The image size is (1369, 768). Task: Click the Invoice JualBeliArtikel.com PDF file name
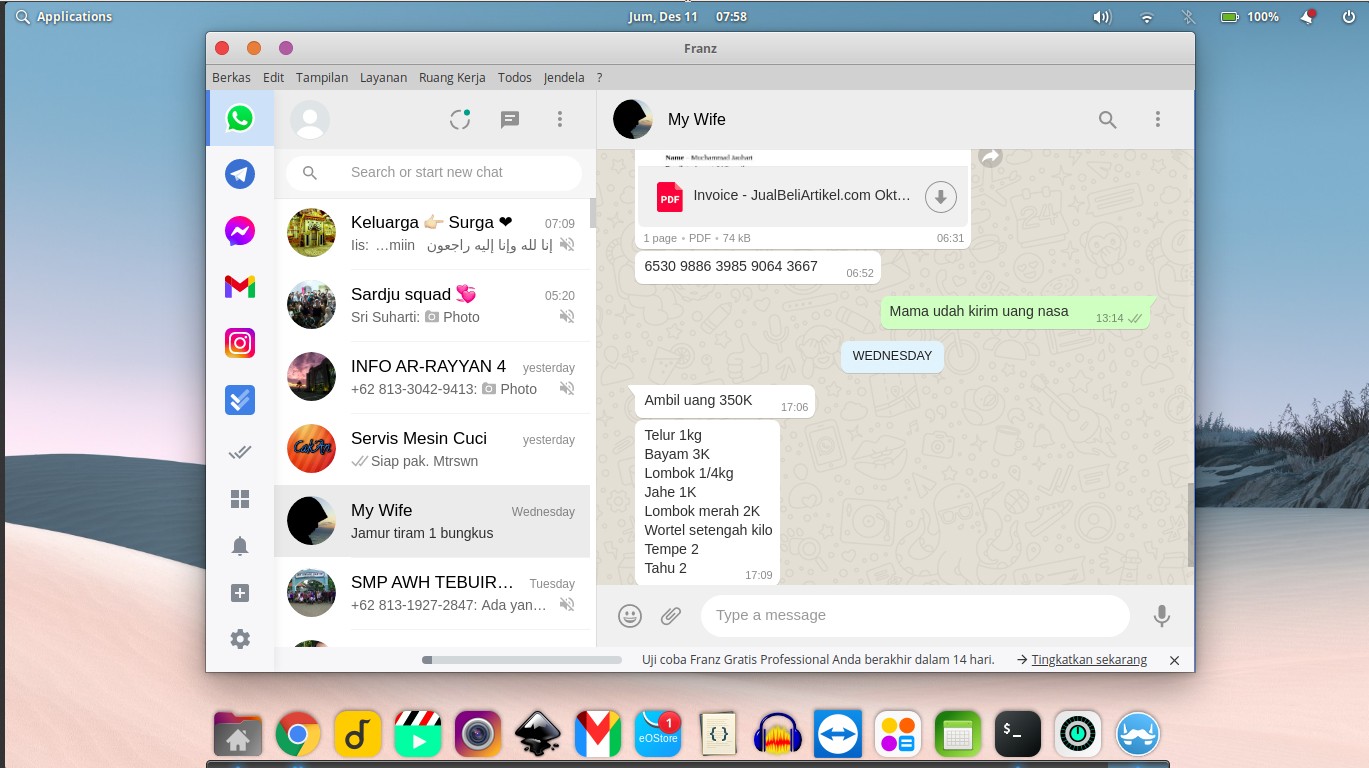tap(802, 196)
